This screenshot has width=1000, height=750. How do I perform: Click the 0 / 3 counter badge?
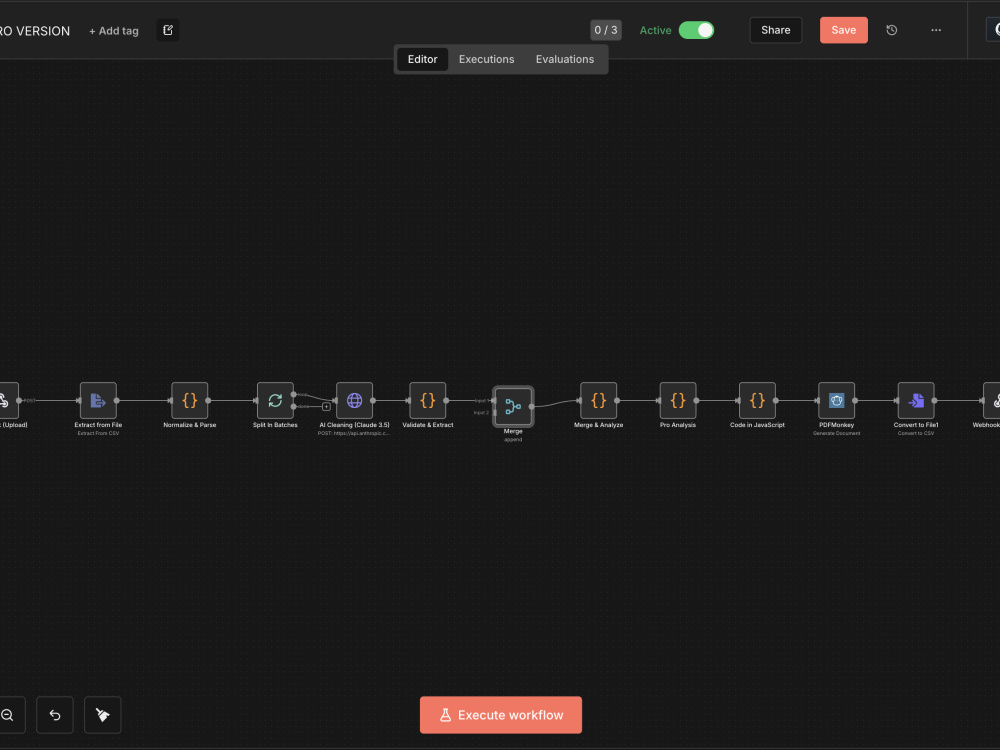click(605, 30)
